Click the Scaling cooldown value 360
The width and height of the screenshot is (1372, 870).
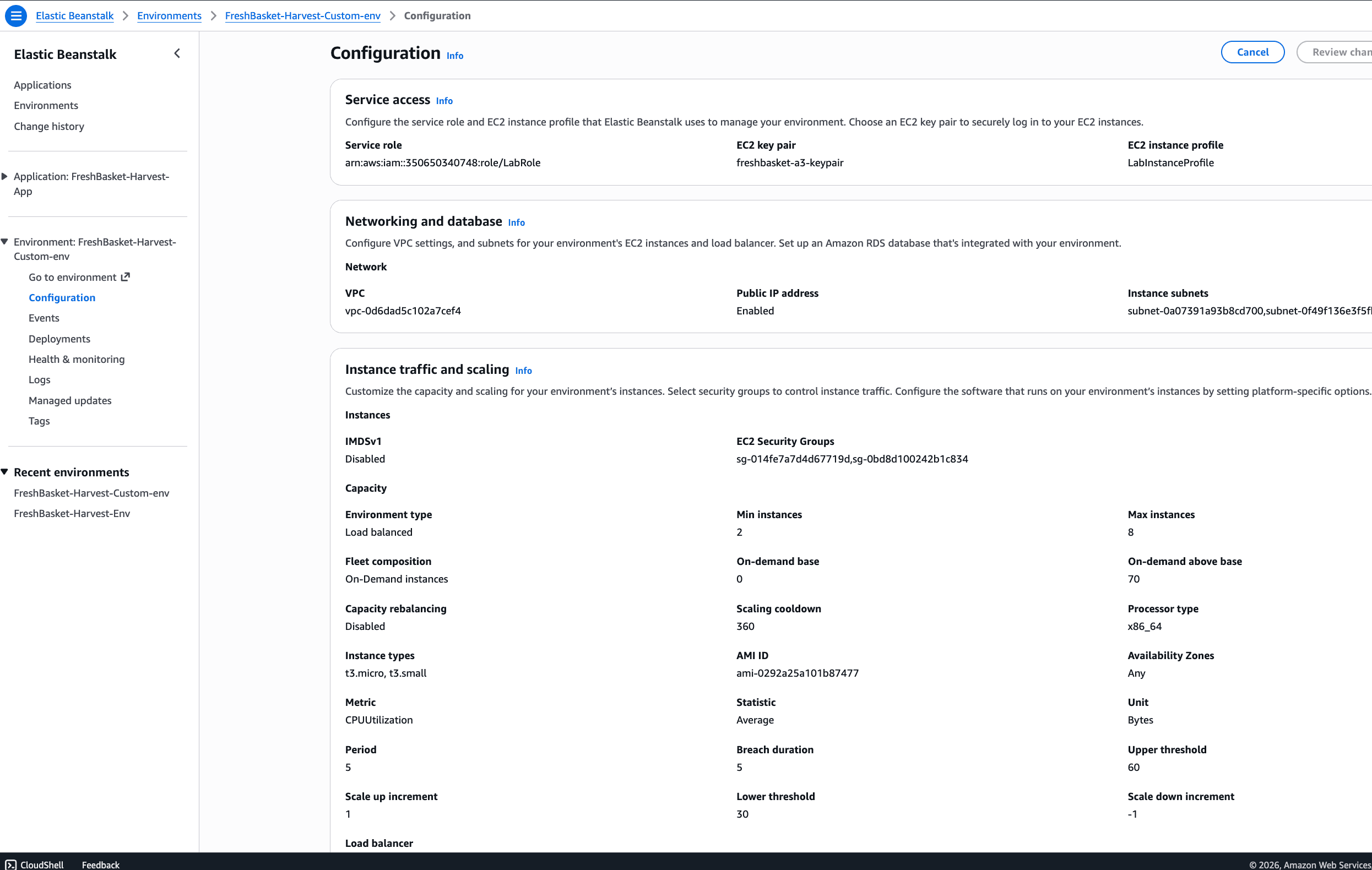click(x=745, y=626)
